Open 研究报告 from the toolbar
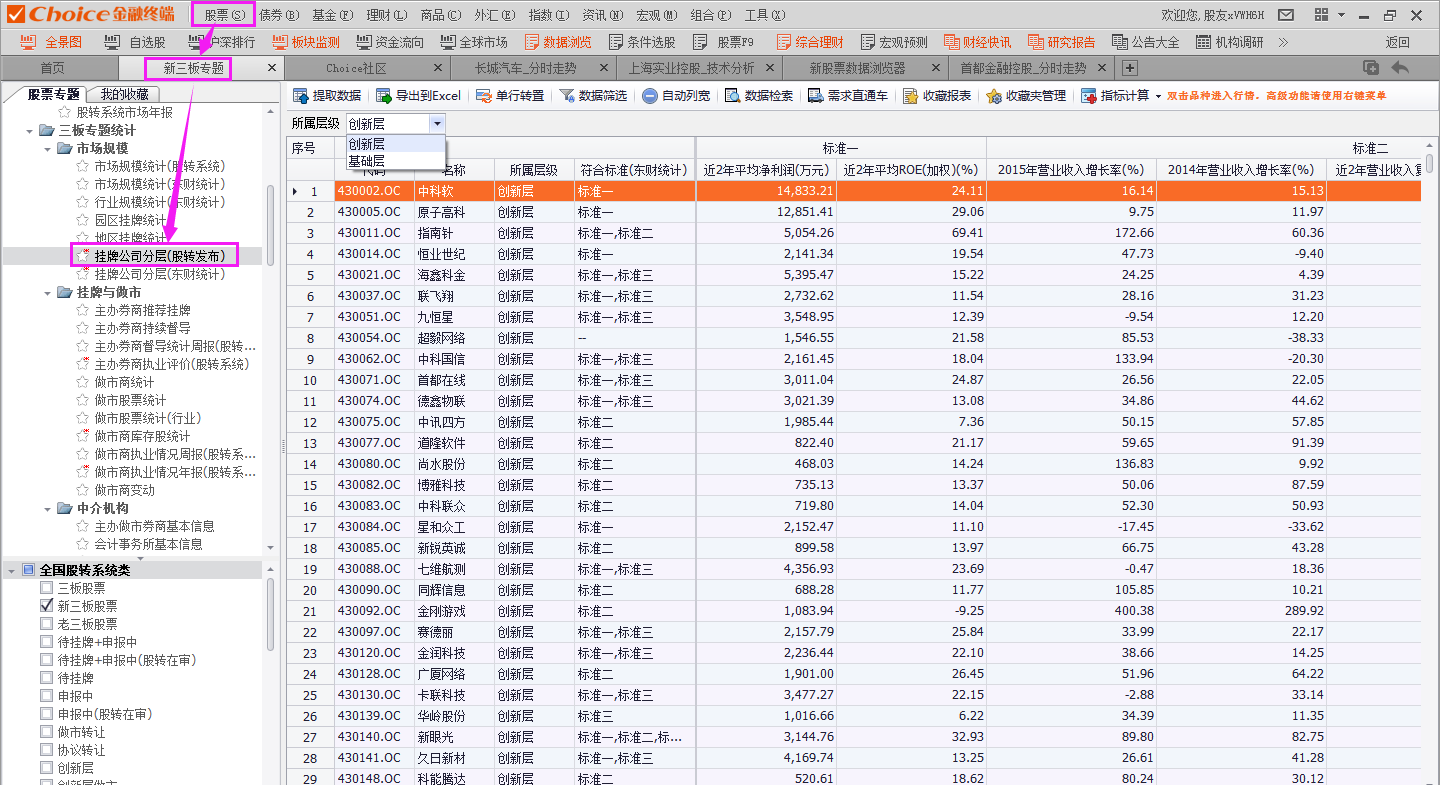 point(1060,42)
